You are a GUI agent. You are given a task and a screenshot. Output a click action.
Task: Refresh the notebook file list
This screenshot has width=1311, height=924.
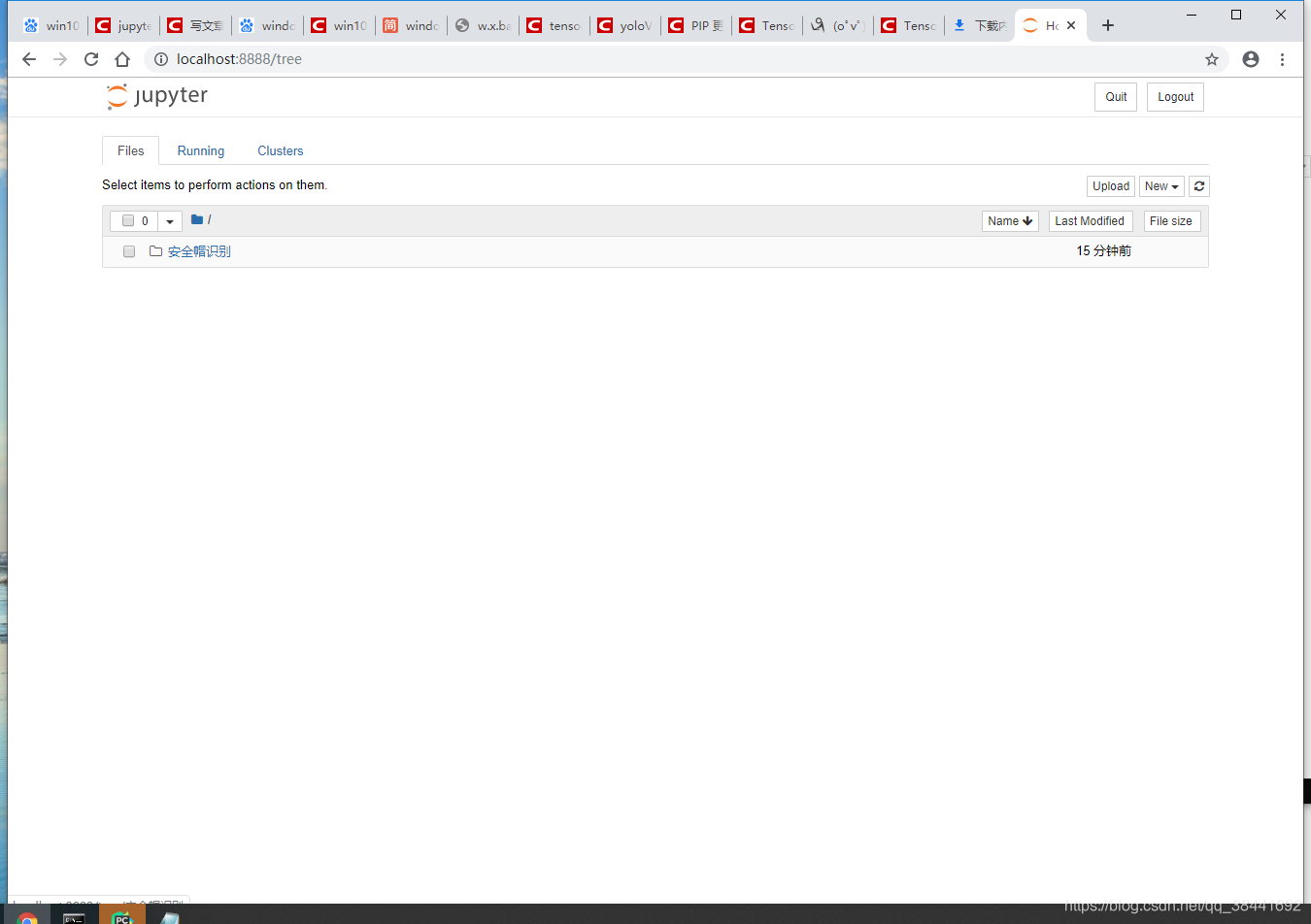[x=1199, y=186]
